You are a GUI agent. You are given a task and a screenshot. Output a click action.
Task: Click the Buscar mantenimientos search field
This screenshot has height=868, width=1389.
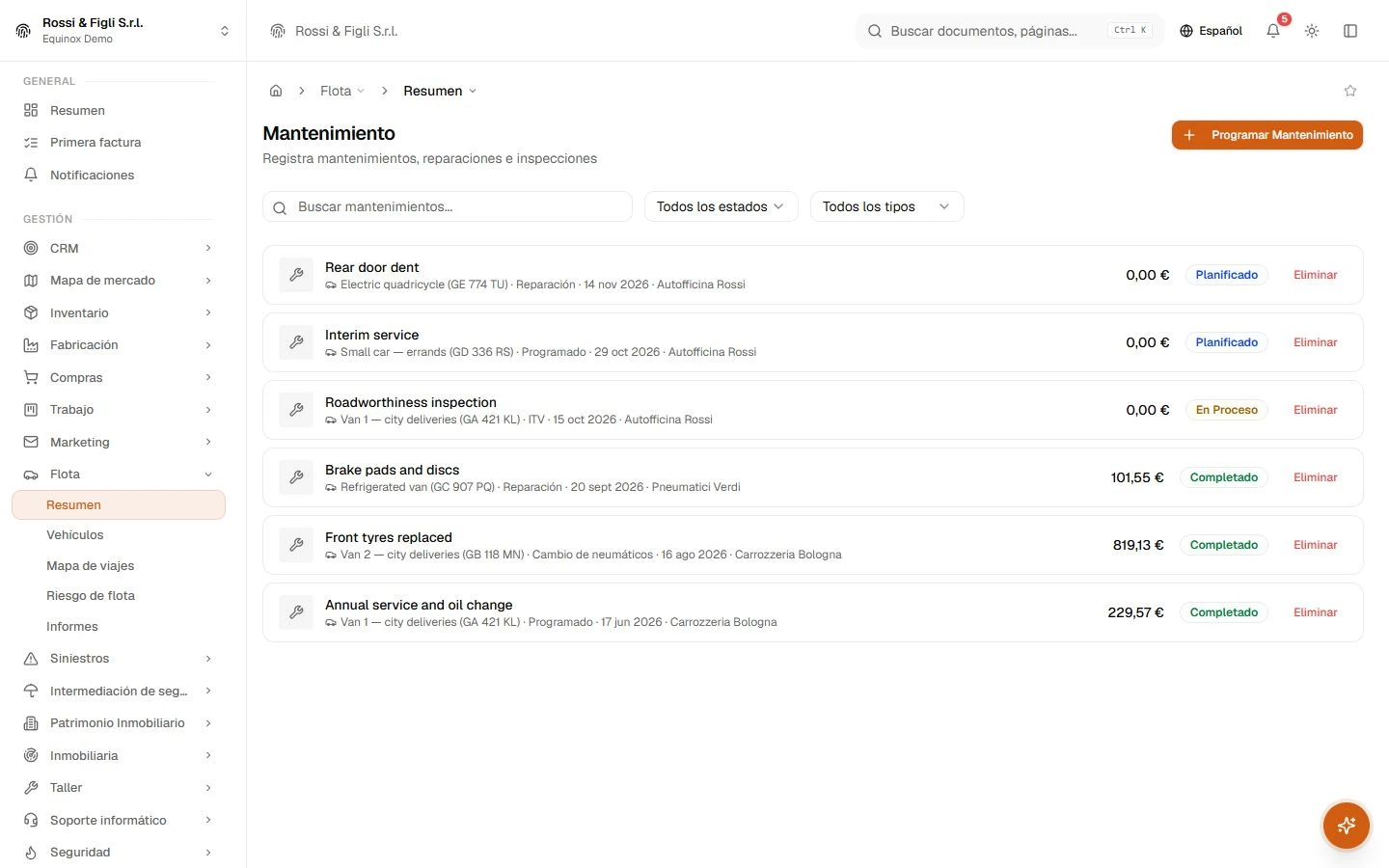point(448,206)
